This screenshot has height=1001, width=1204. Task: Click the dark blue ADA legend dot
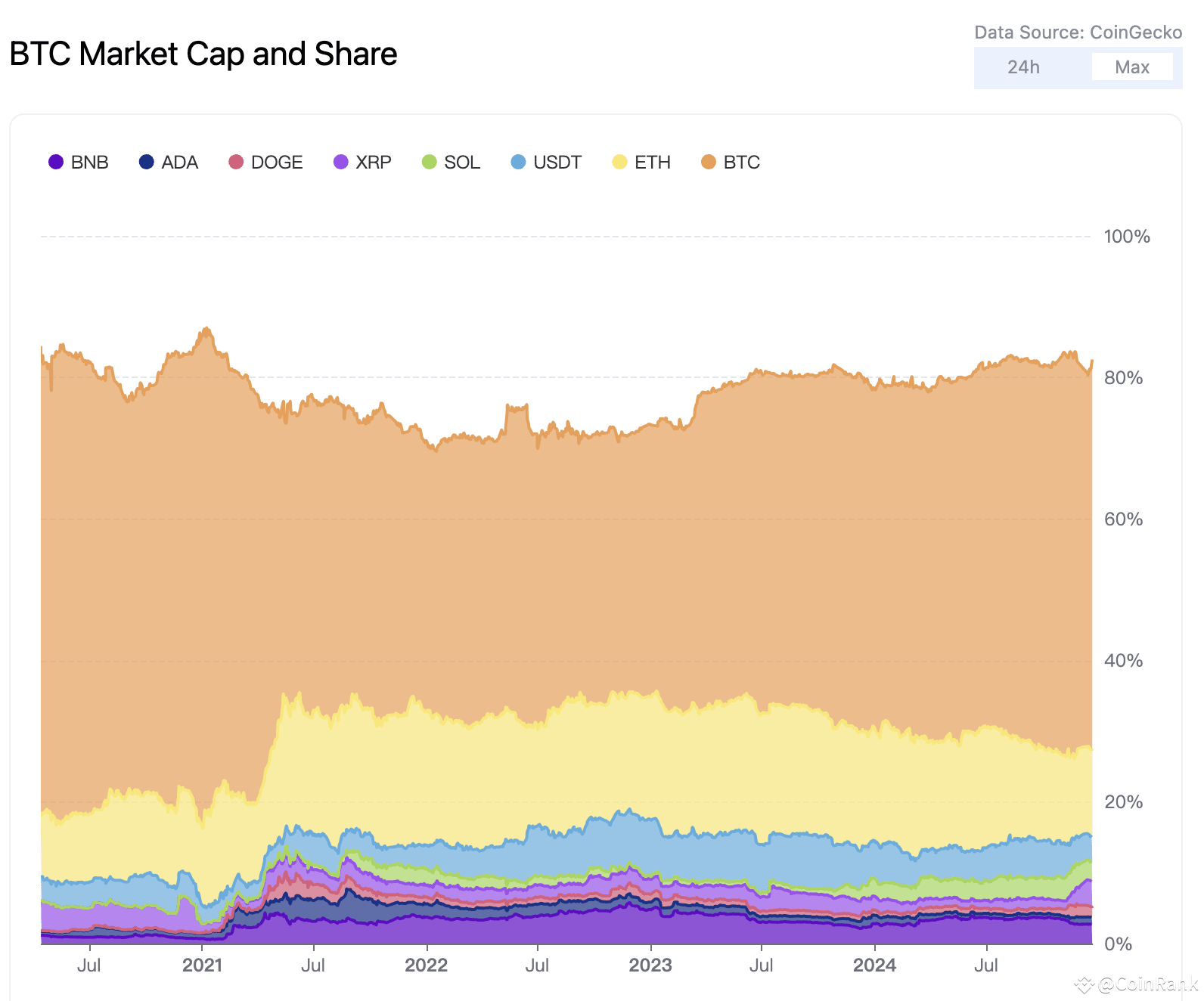[x=145, y=162]
